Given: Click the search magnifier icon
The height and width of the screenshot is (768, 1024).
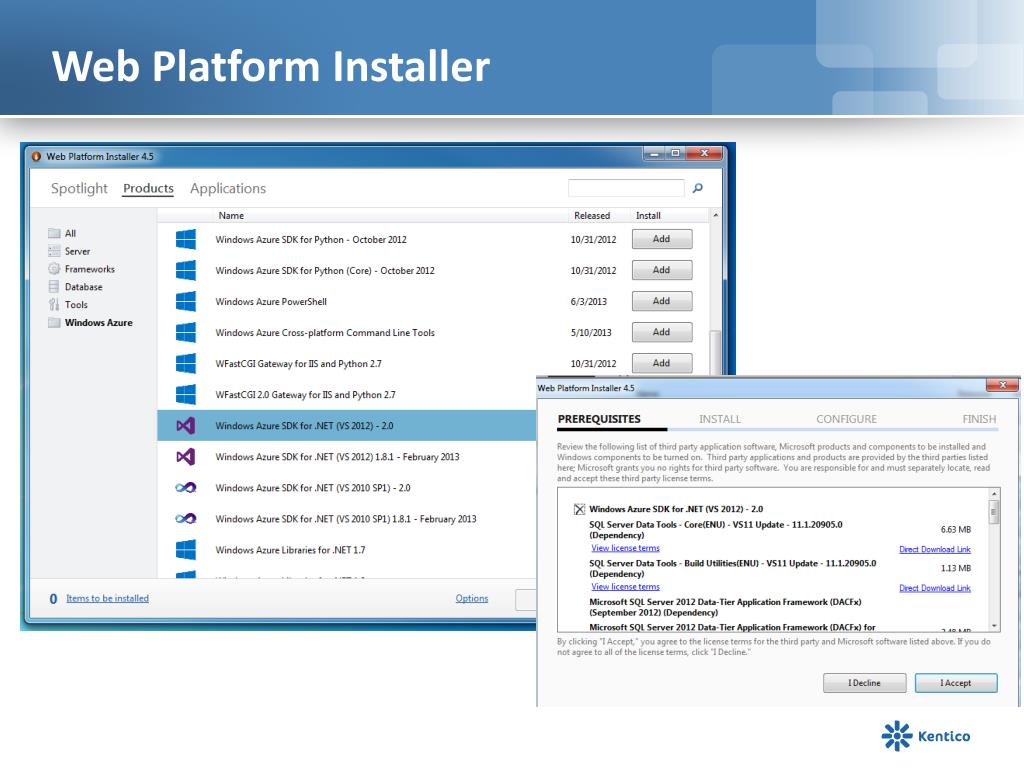Looking at the screenshot, I should [697, 188].
